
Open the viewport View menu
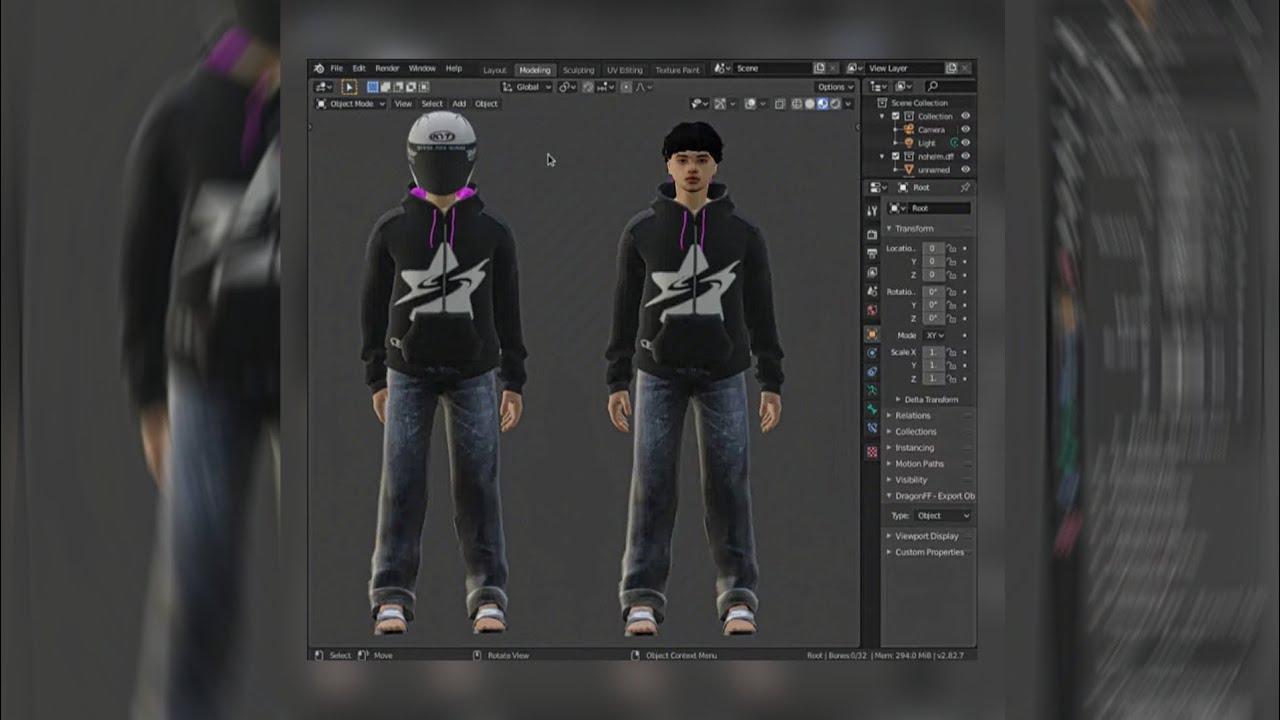pyautogui.click(x=403, y=103)
